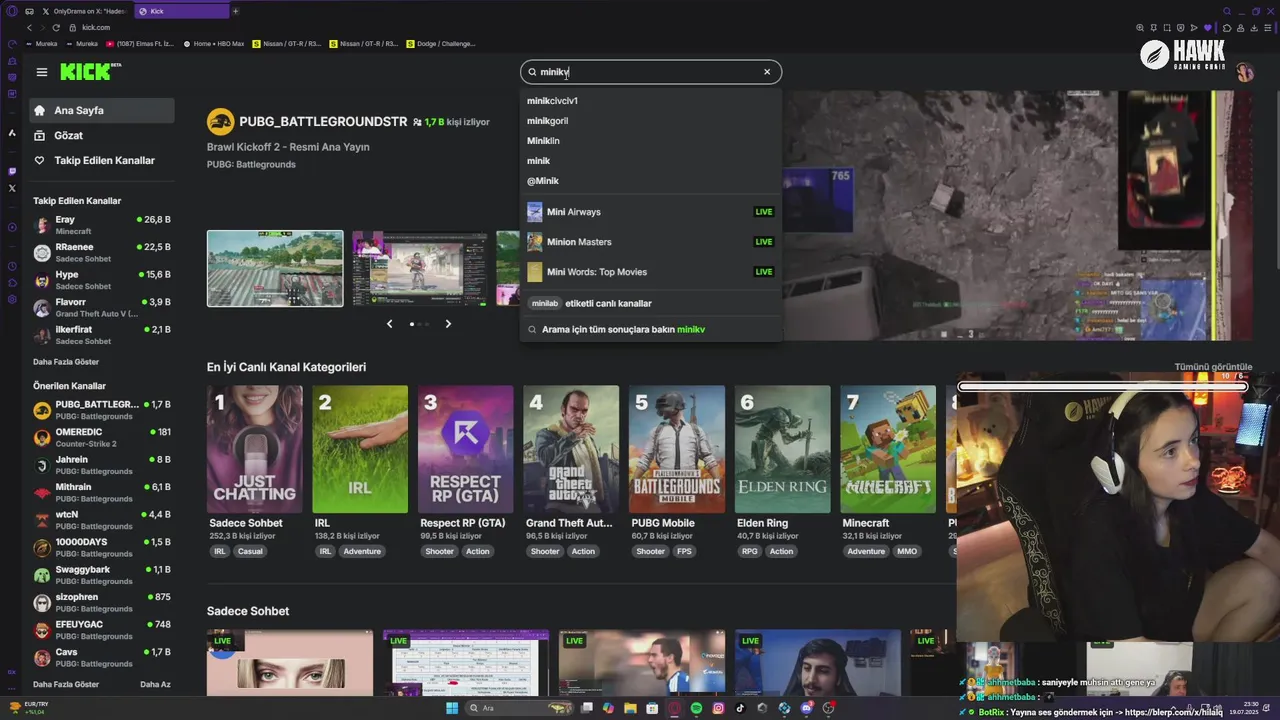Open the PUBG Mobile category card
The image size is (1280, 720).
(677, 449)
